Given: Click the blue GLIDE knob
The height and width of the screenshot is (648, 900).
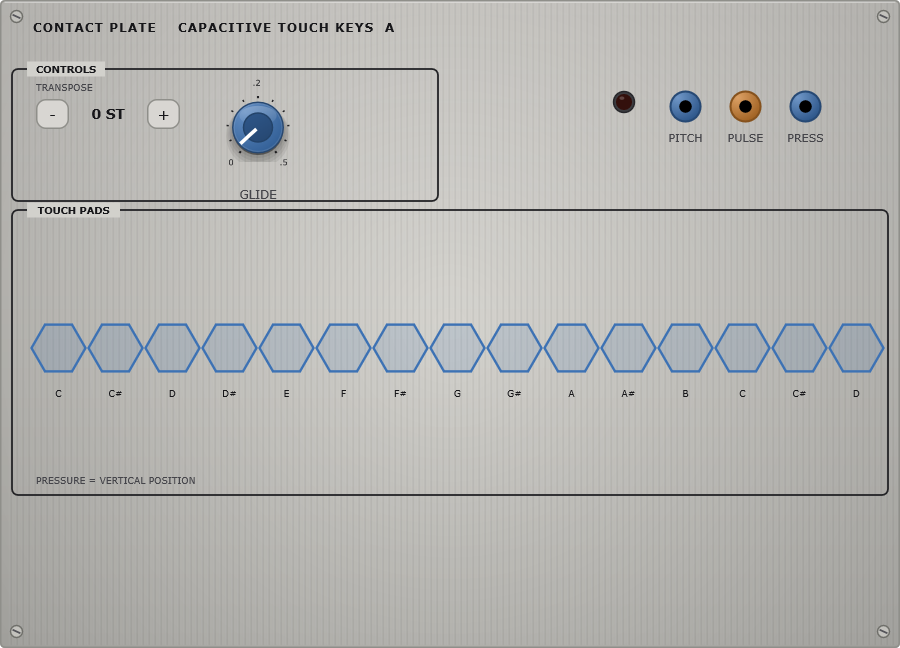Looking at the screenshot, I should tap(258, 128).
